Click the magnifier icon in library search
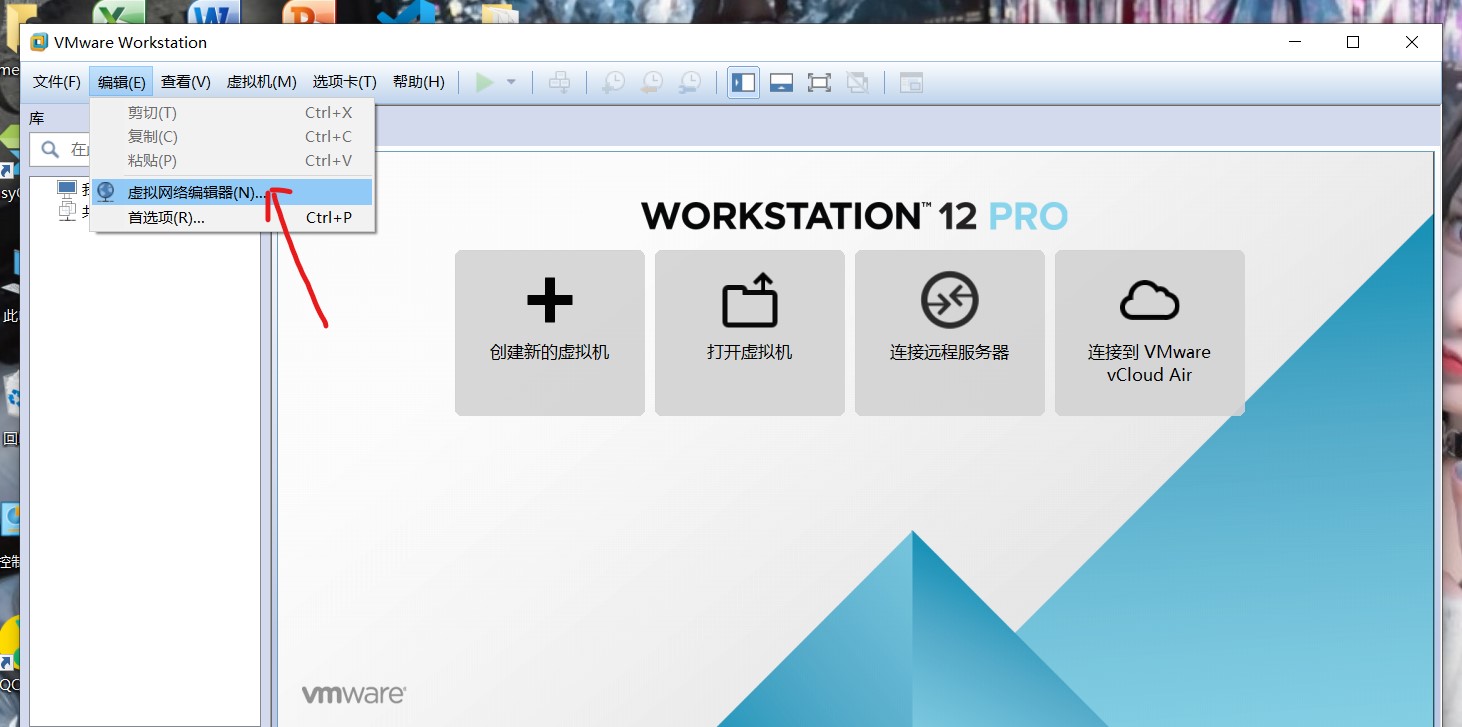This screenshot has width=1462, height=727. [50, 150]
